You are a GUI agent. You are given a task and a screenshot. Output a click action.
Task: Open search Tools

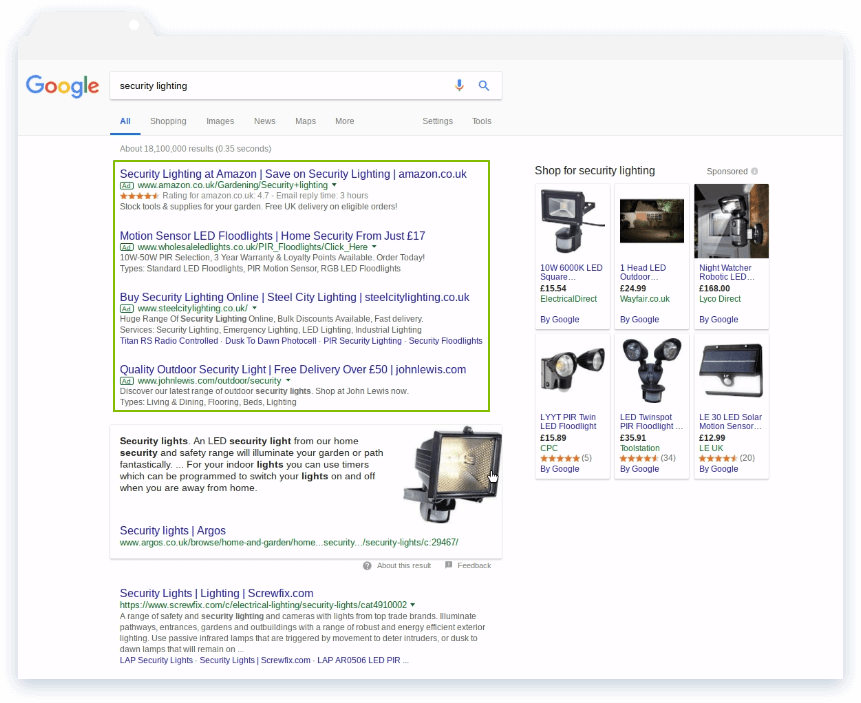tap(482, 121)
